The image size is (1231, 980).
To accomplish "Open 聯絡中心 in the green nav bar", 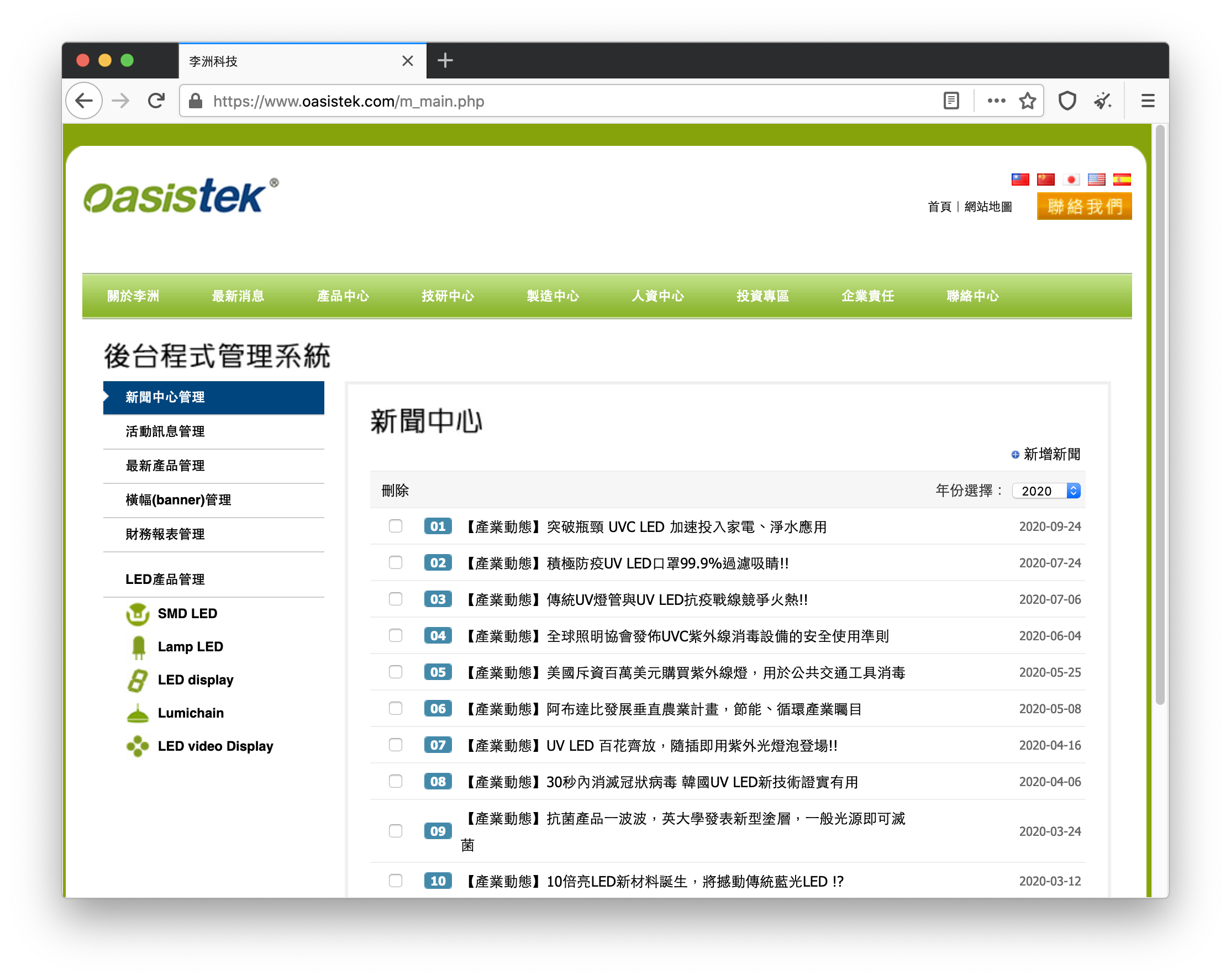I will (973, 296).
